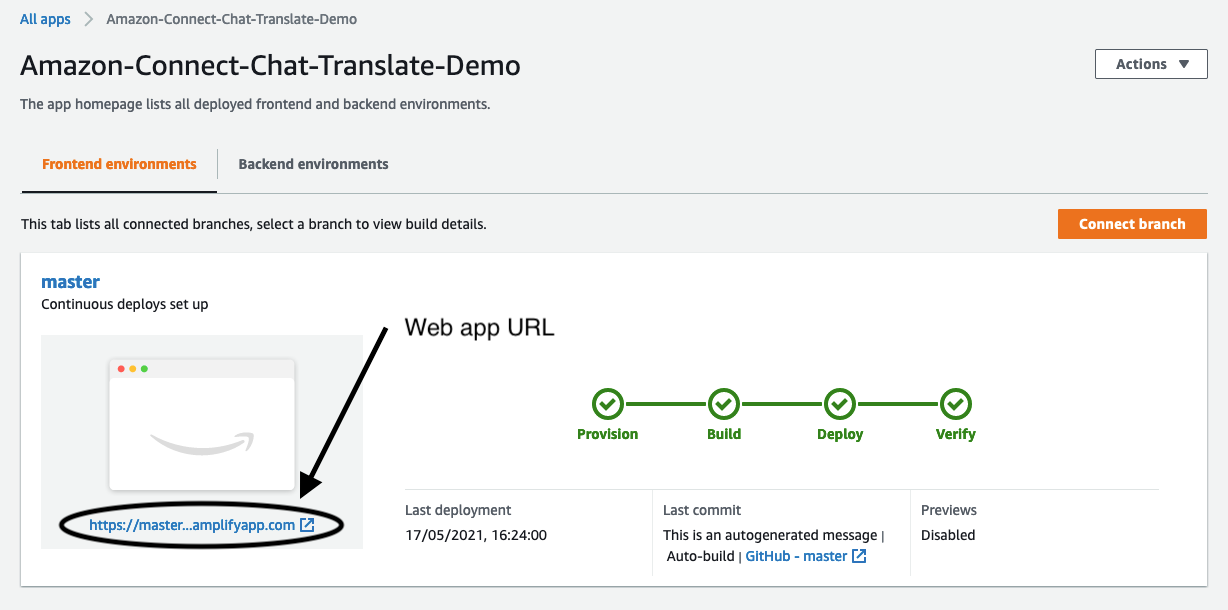Click the Previews heading
Screen dimensions: 1228x610
[949, 510]
